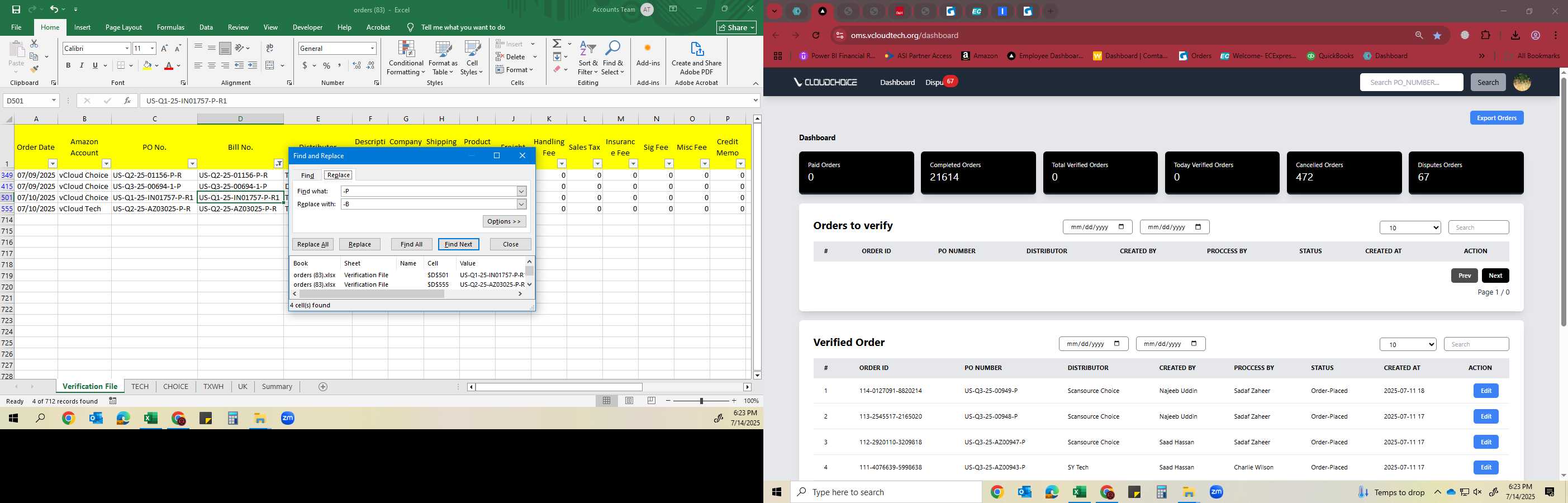Expand the Calibri font name dropdown
This screenshot has width=1568, height=503.
(127, 48)
